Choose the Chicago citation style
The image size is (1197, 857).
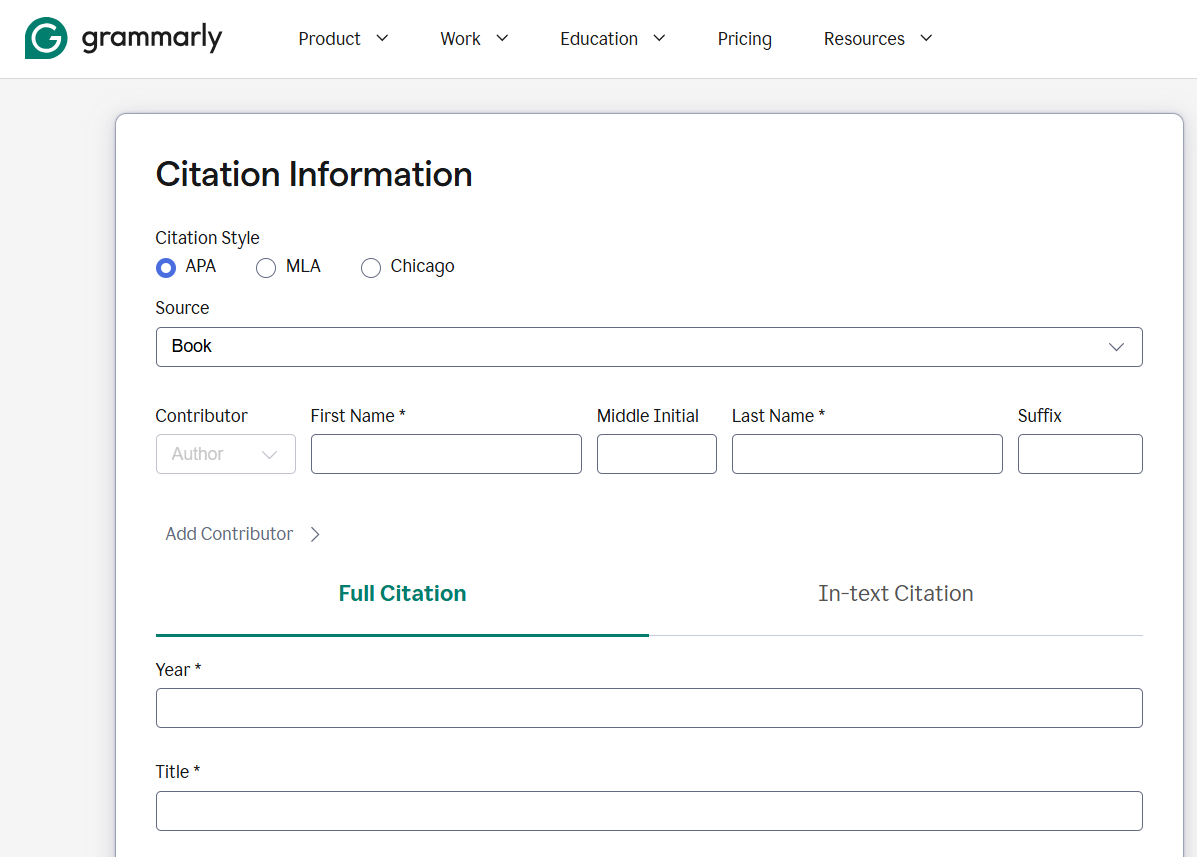click(x=371, y=268)
